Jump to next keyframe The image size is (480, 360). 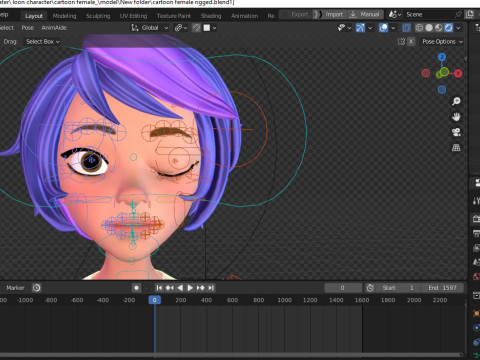point(200,288)
